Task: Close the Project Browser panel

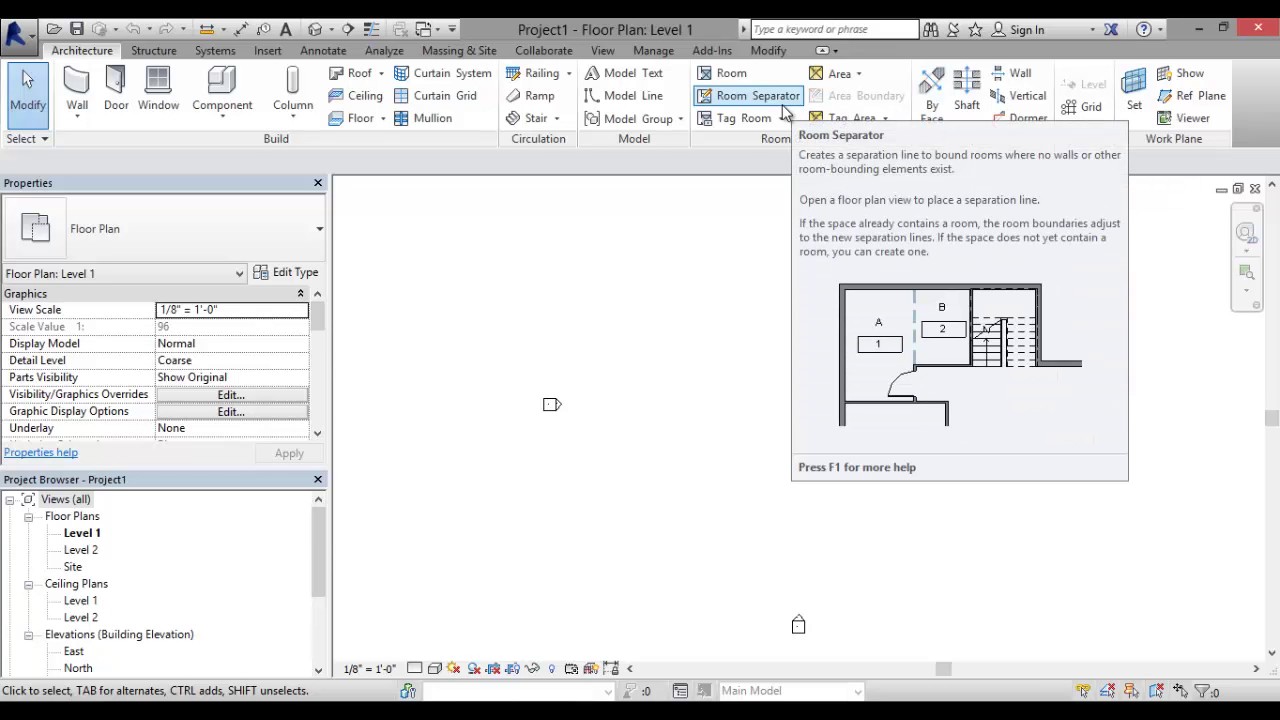Action: click(x=318, y=480)
